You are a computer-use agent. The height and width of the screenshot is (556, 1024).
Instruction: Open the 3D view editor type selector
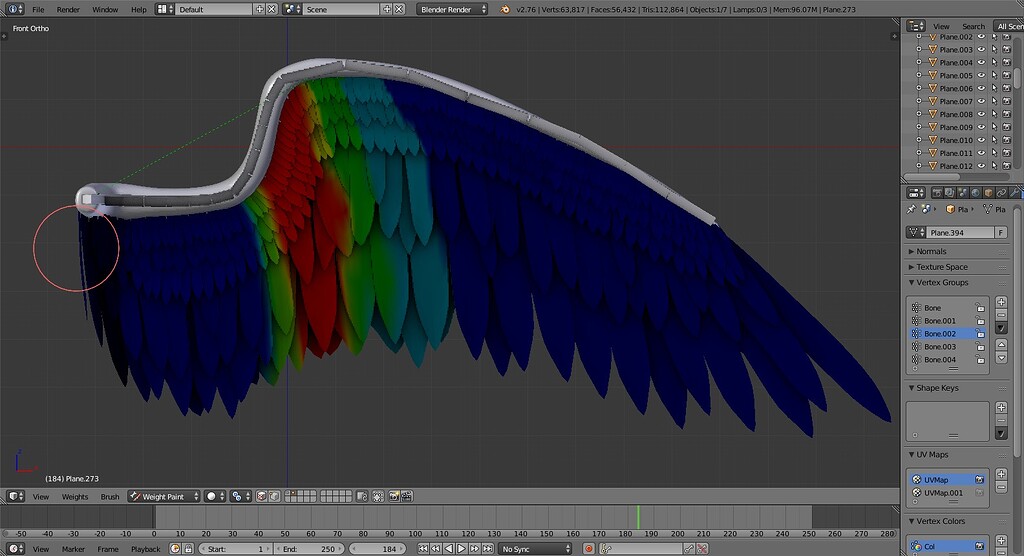pos(15,497)
